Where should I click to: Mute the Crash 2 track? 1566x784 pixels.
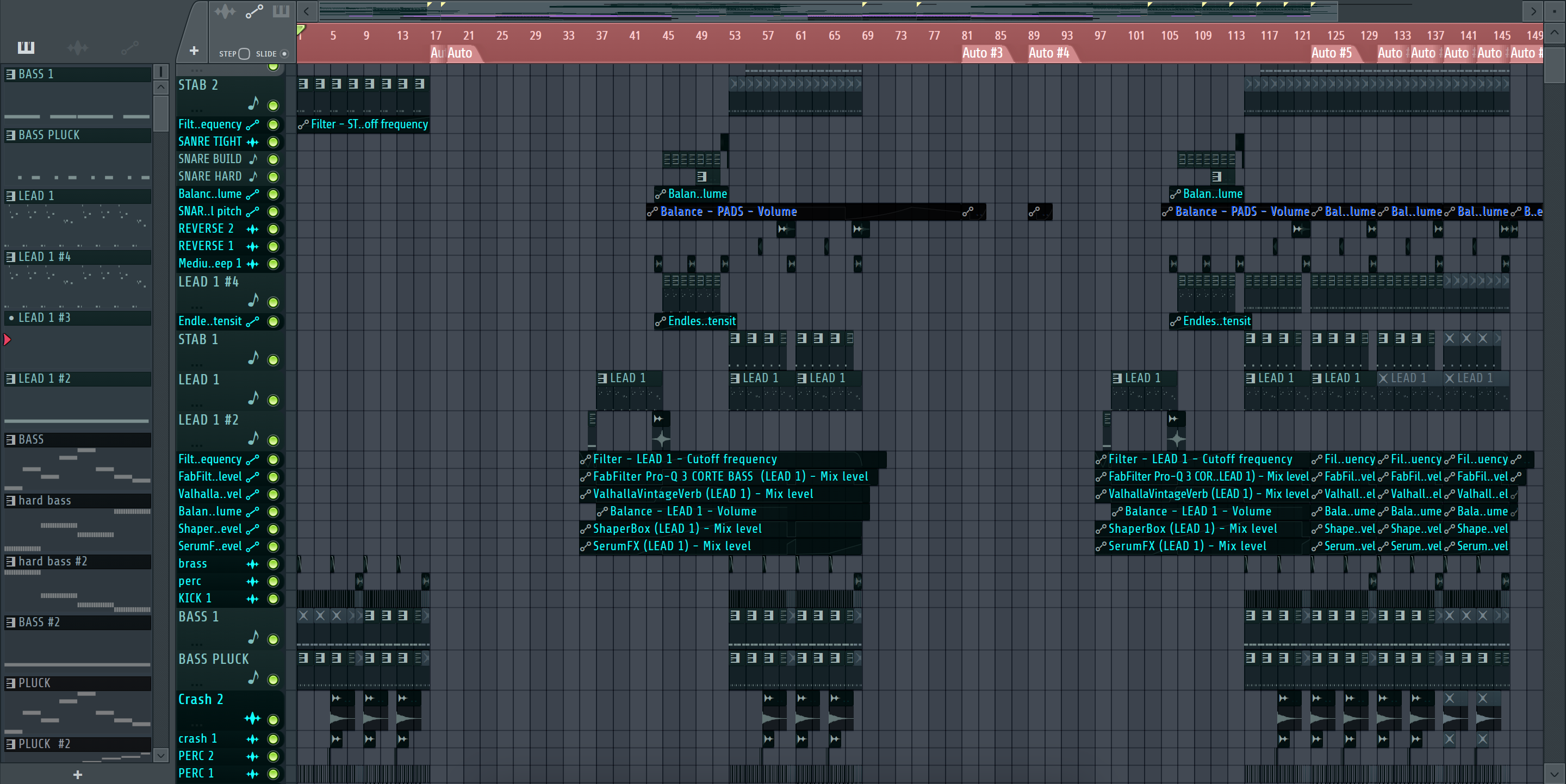pyautogui.click(x=274, y=720)
